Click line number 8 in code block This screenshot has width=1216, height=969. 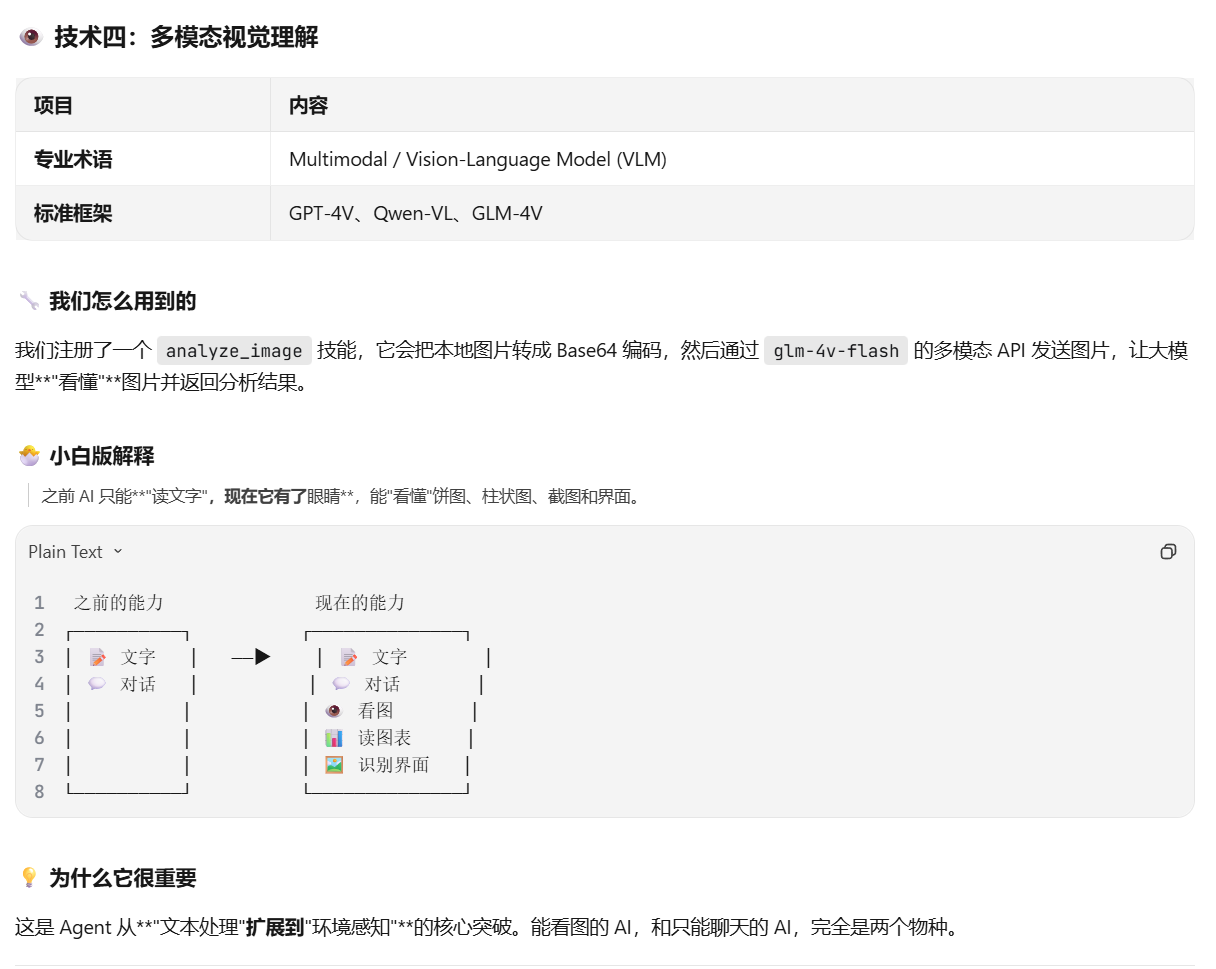pyautogui.click(x=39, y=792)
